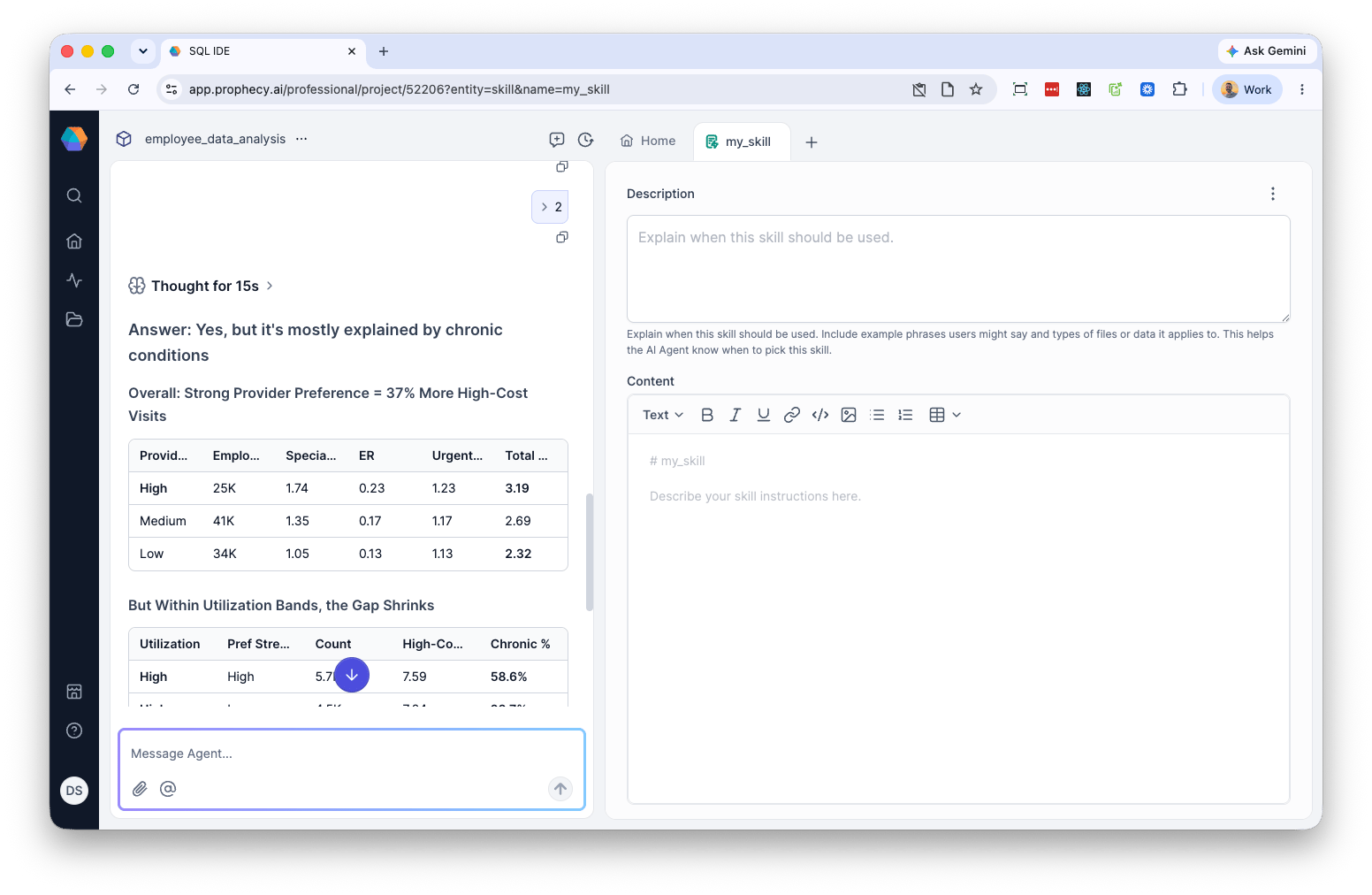Close the SQL IDE browser tab
The height and width of the screenshot is (895, 1372).
pyautogui.click(x=352, y=51)
